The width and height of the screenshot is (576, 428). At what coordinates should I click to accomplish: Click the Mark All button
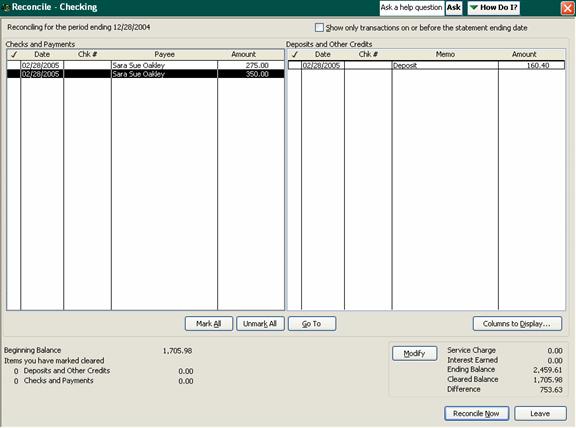click(209, 324)
